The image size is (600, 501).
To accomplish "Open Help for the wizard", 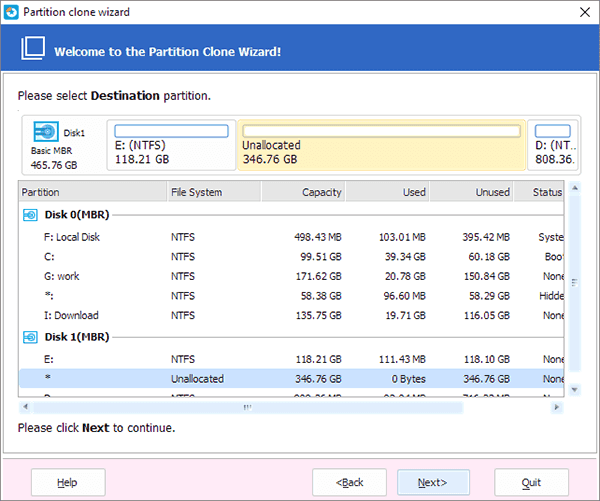I will point(68,482).
